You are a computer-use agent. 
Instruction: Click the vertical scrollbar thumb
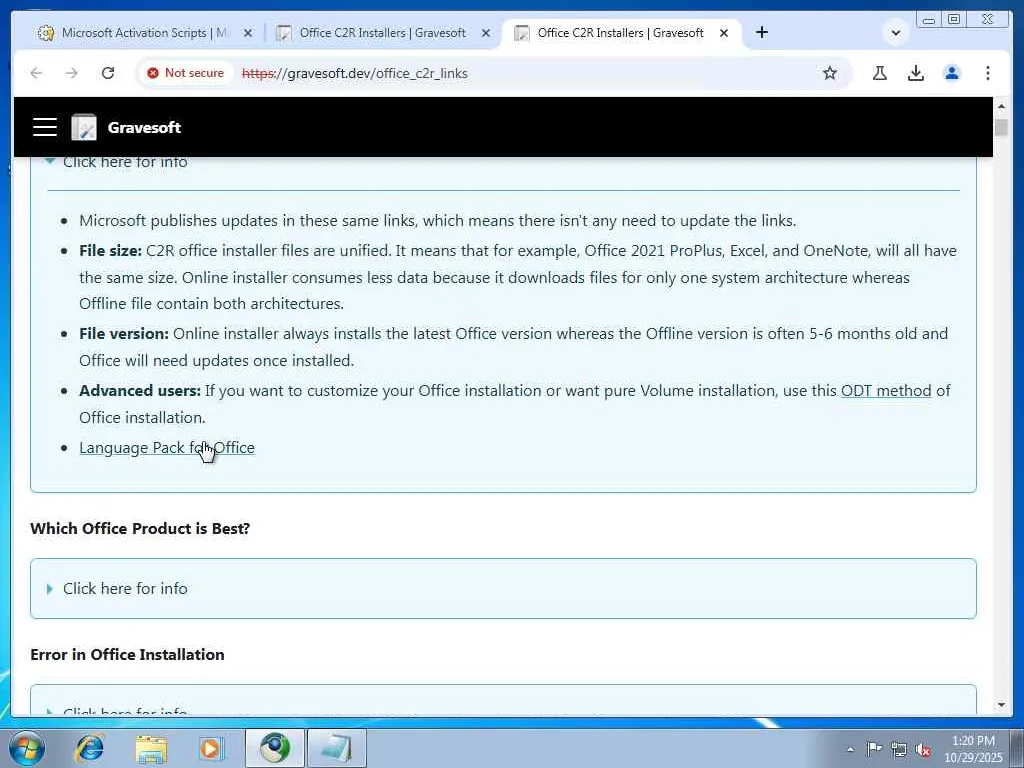(x=1001, y=127)
